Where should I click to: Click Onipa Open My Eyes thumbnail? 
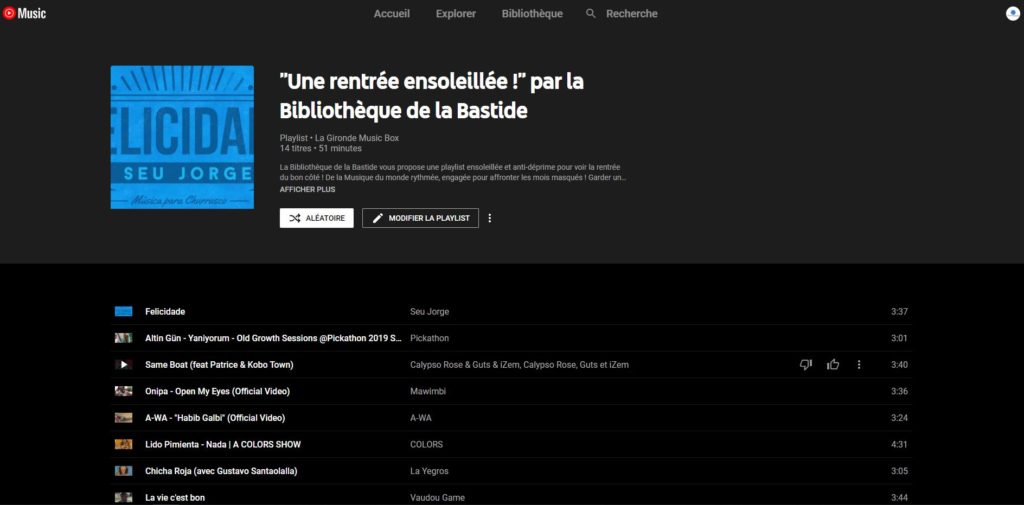pyautogui.click(x=123, y=391)
